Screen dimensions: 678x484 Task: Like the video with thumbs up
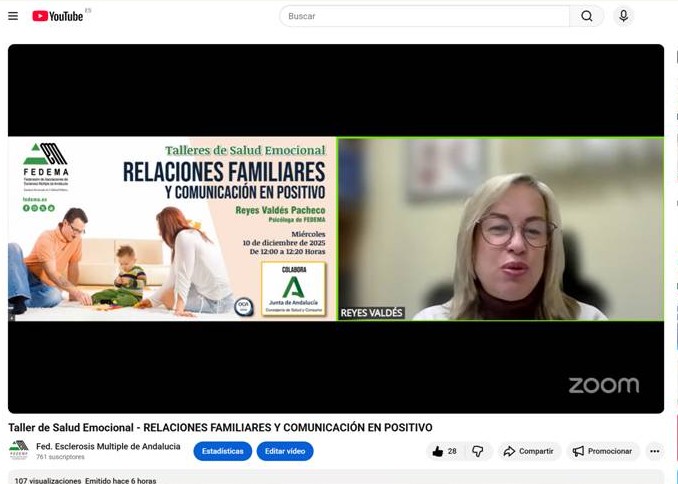click(x=444, y=451)
